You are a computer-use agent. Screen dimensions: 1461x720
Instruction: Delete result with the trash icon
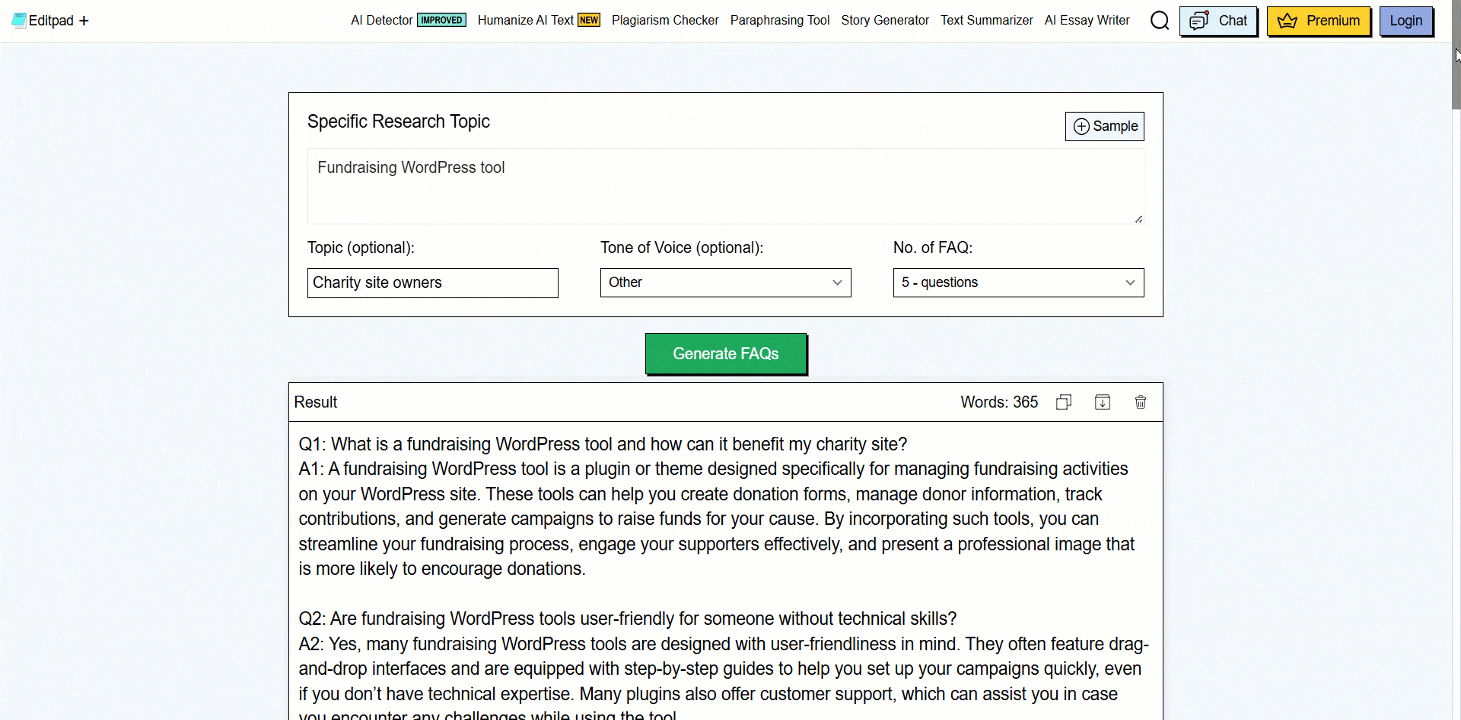(1140, 402)
